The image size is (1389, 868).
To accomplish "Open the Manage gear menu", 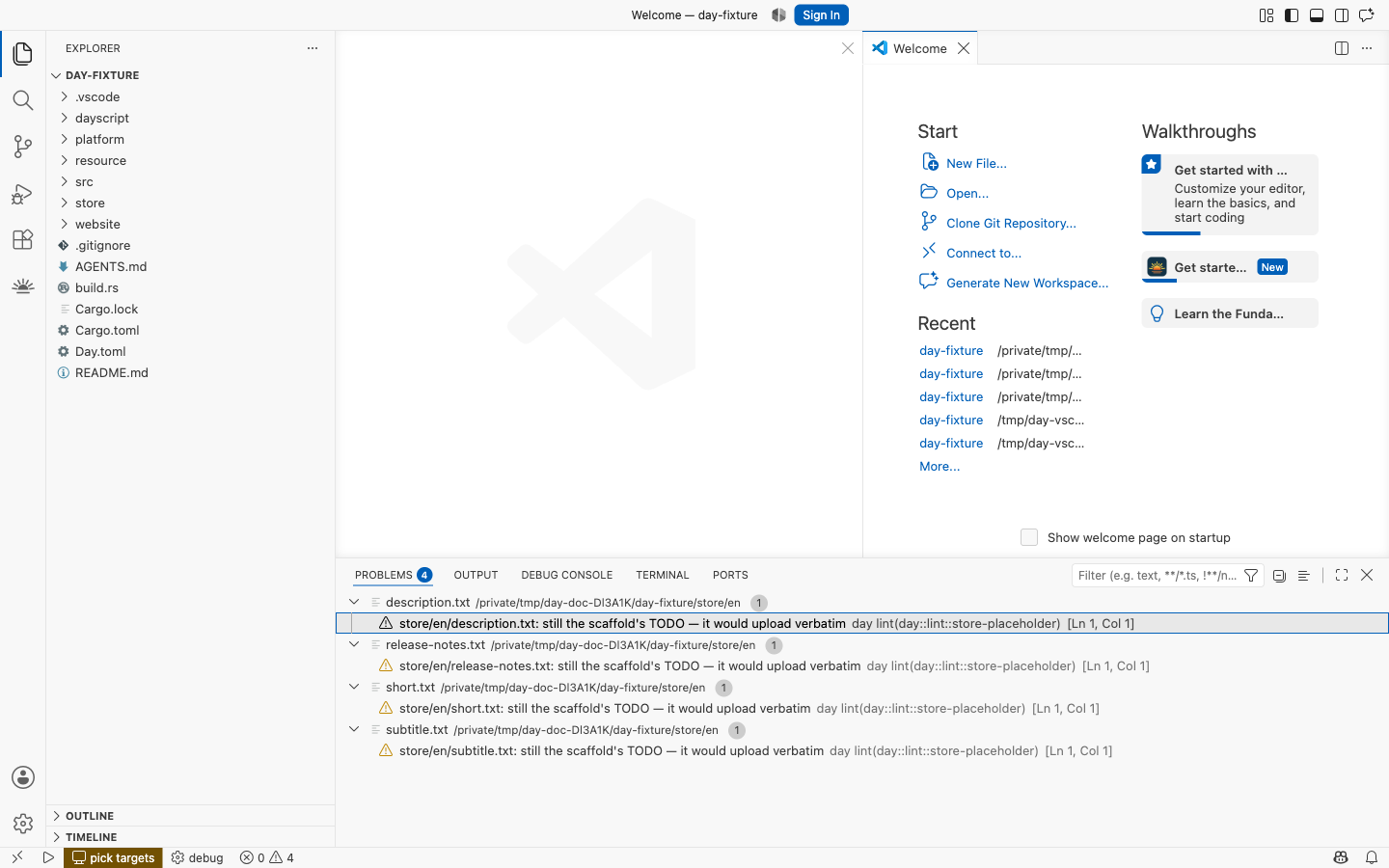I will pyautogui.click(x=23, y=824).
